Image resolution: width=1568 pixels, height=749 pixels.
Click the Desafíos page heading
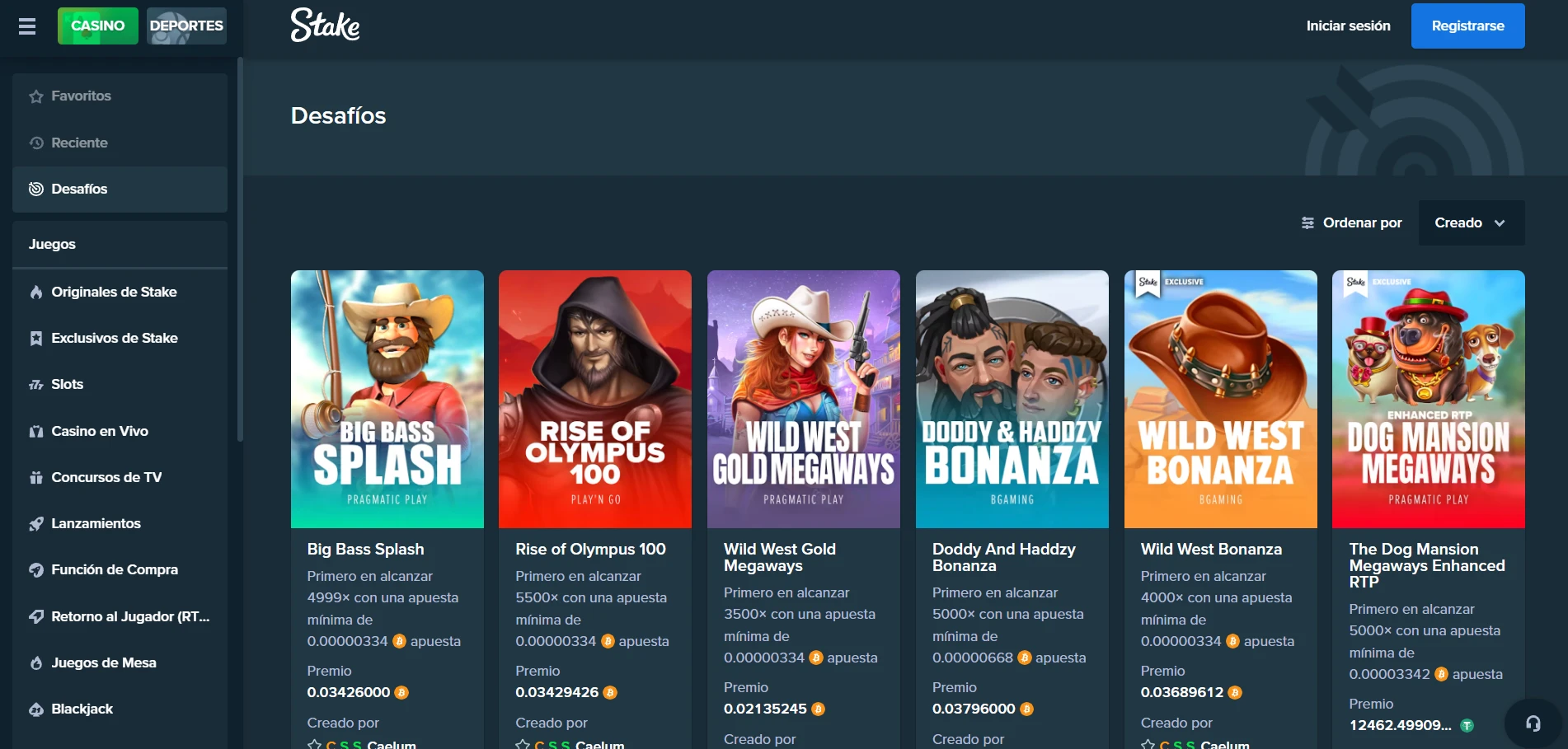pyautogui.click(x=338, y=115)
